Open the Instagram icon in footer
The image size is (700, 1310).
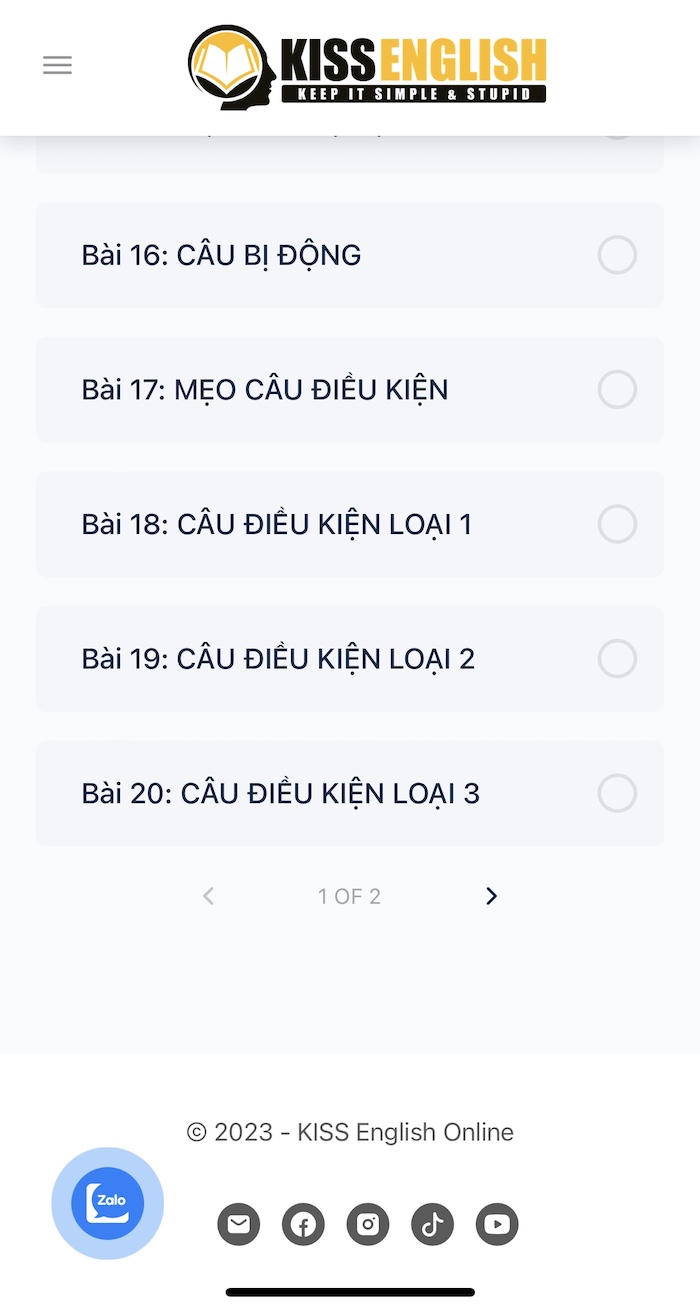tap(368, 1224)
